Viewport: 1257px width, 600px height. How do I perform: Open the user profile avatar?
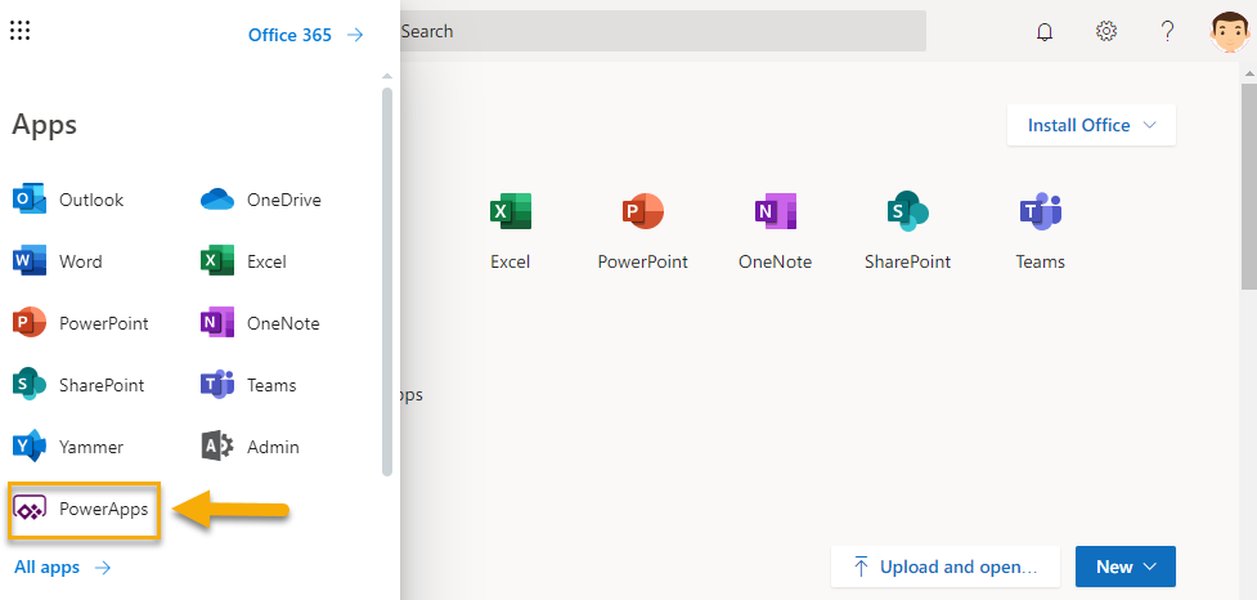[x=1229, y=31]
